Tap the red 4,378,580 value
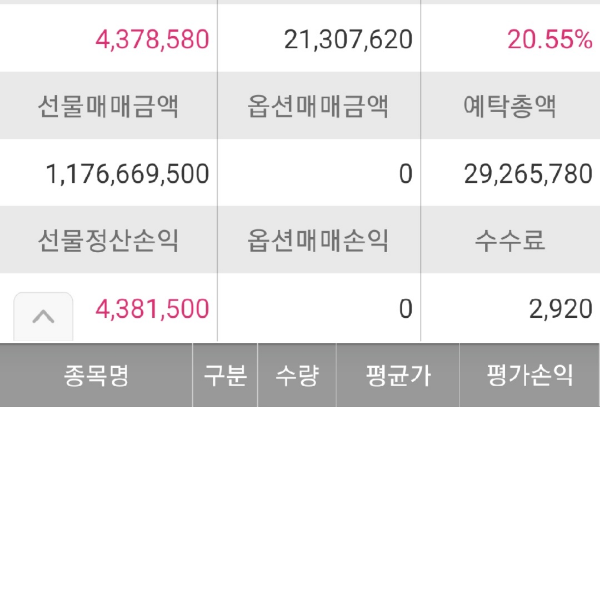Viewport: 600px width, 600px height. (x=152, y=40)
